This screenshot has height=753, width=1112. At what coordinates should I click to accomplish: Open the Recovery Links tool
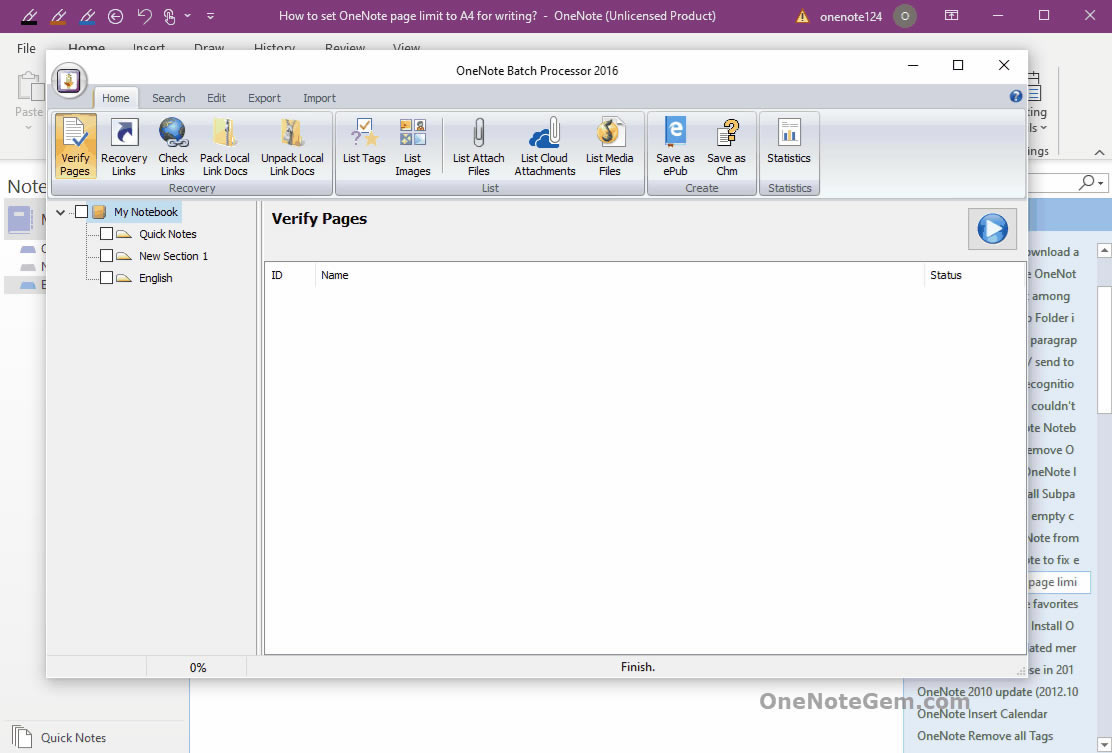tap(123, 146)
